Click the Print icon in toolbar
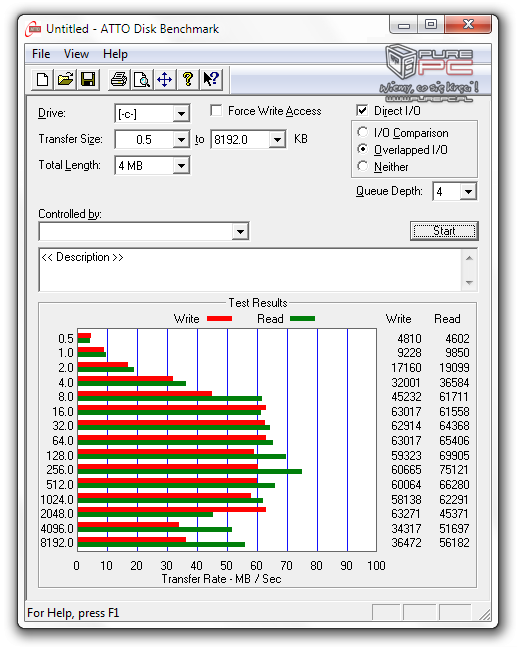 119,79
